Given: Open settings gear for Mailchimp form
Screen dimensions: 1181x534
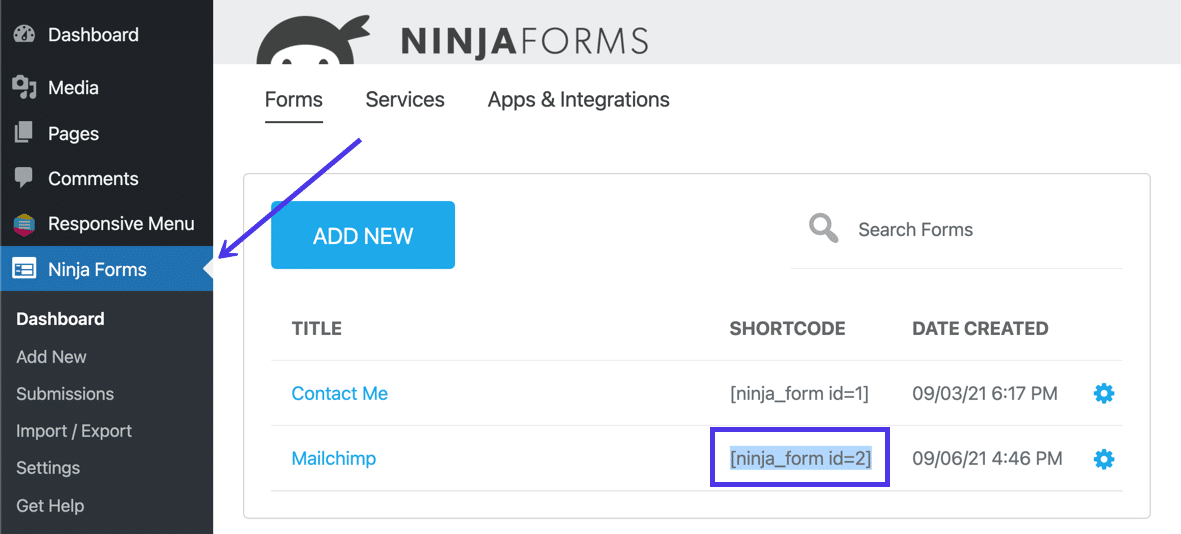Looking at the screenshot, I should (x=1103, y=459).
